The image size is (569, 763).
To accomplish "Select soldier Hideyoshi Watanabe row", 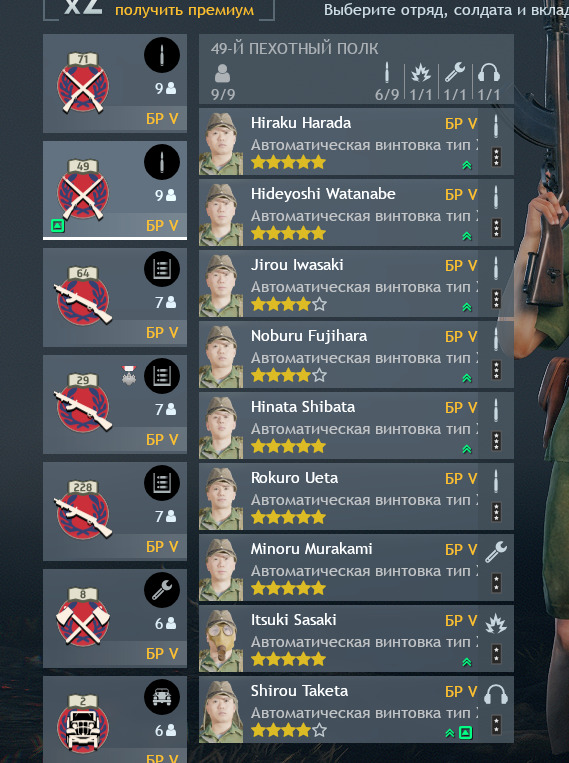I will click(x=356, y=213).
